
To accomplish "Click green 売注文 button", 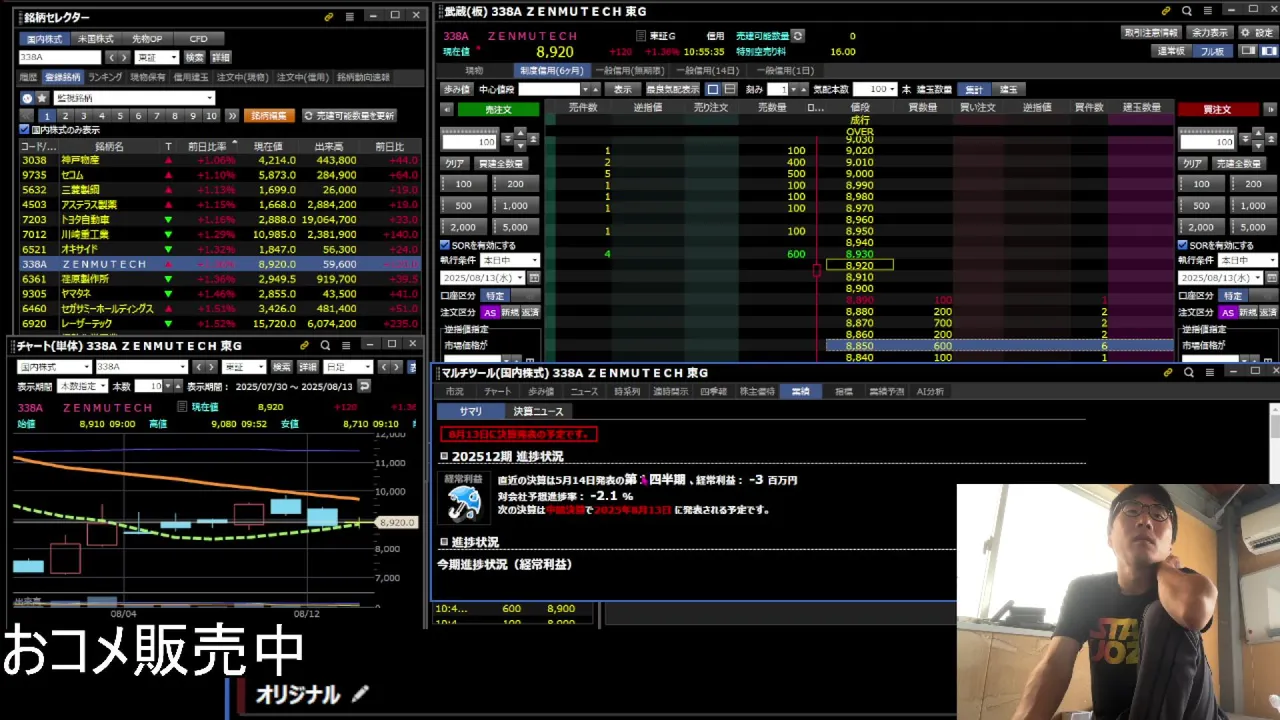I will pos(498,109).
